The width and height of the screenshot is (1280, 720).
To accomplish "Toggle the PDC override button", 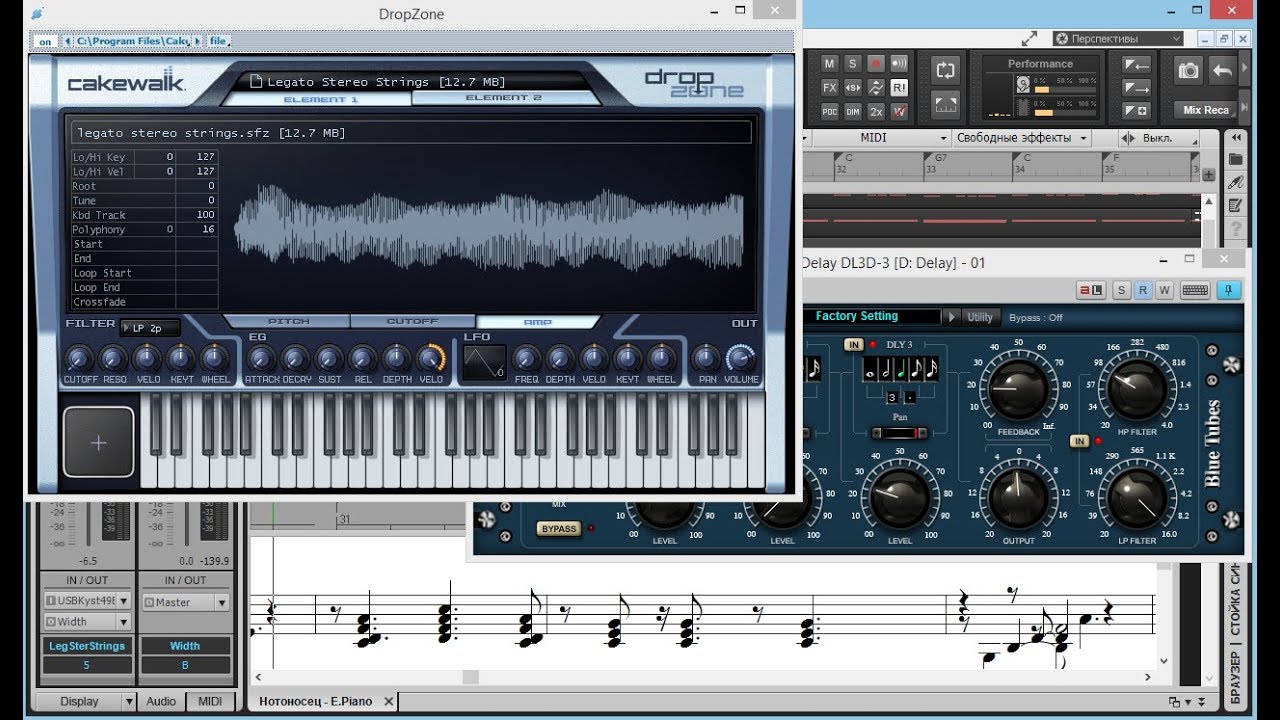I will click(829, 112).
